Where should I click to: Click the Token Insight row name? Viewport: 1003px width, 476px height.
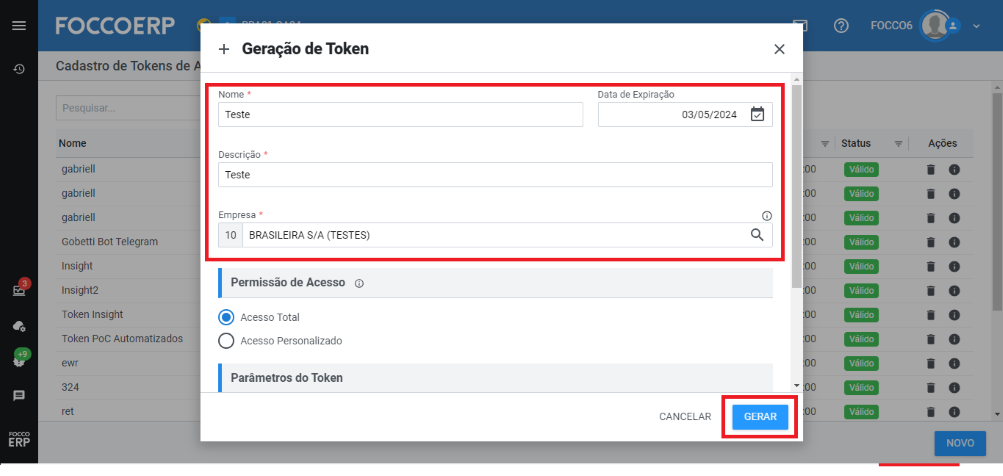92,315
